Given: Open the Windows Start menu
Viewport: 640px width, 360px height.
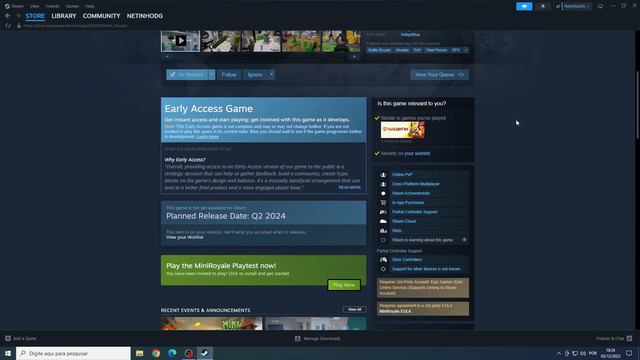Looking at the screenshot, I should pyautogui.click(x=8, y=353).
